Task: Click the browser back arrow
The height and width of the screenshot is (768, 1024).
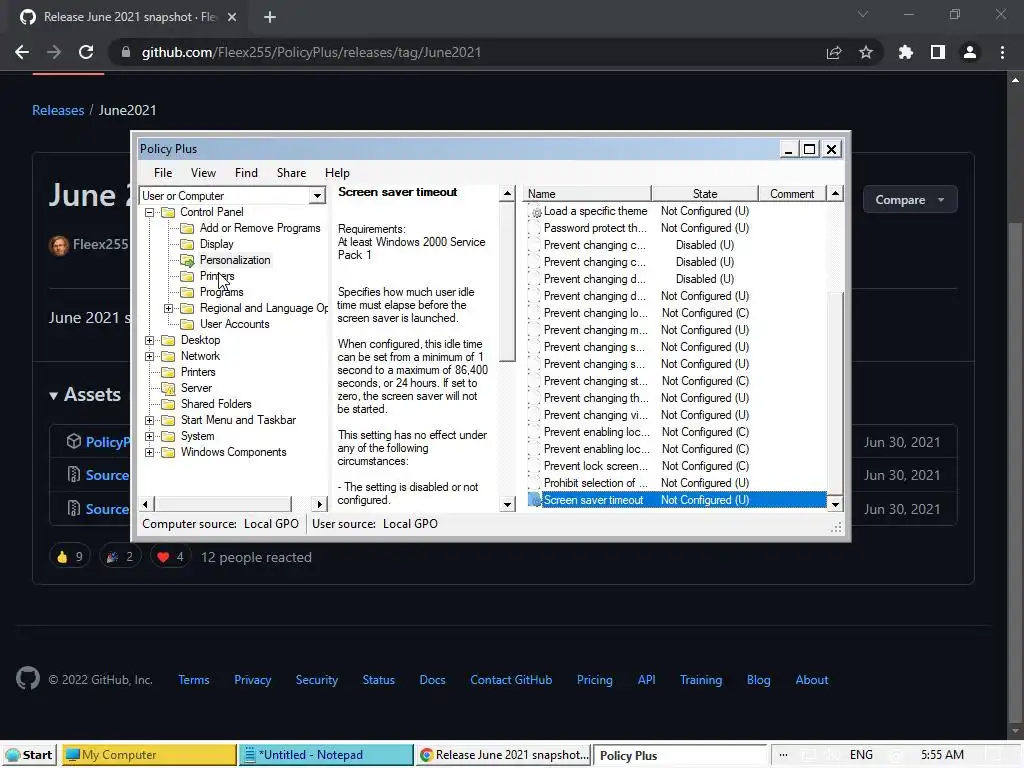Action: [22, 52]
